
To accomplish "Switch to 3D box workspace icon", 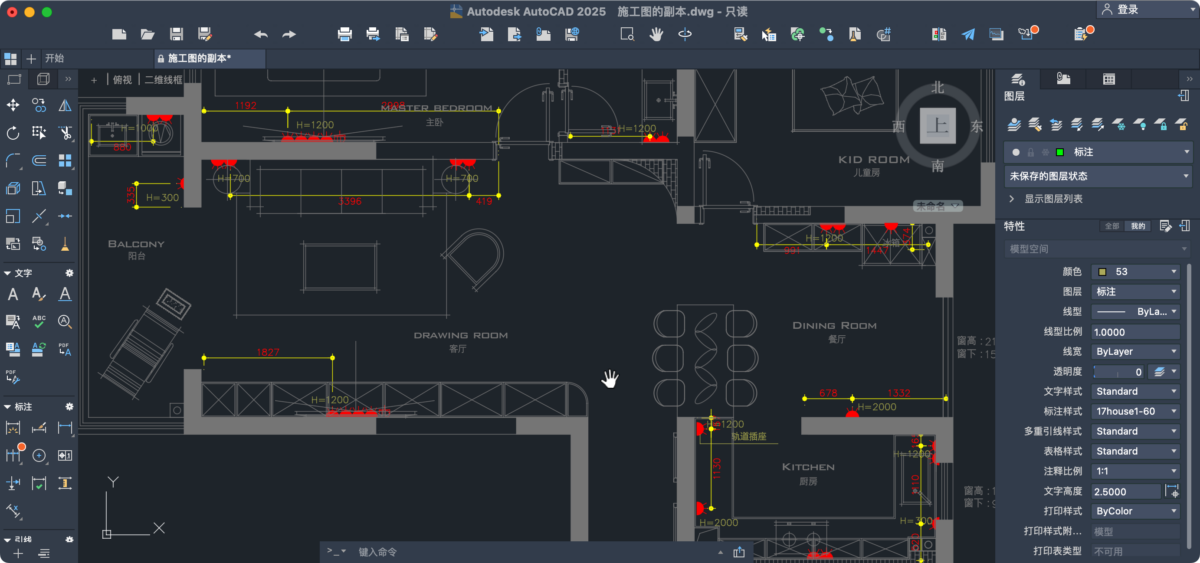I will pos(42,79).
